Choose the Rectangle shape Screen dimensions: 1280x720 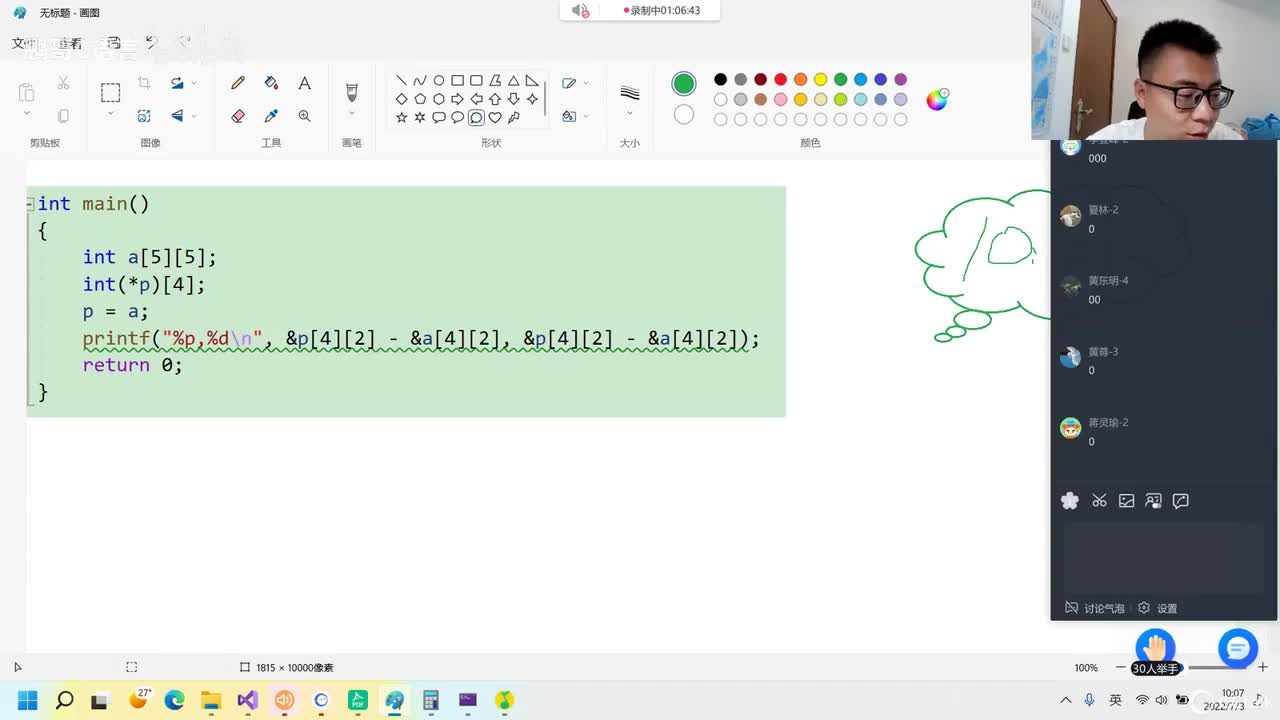point(457,81)
